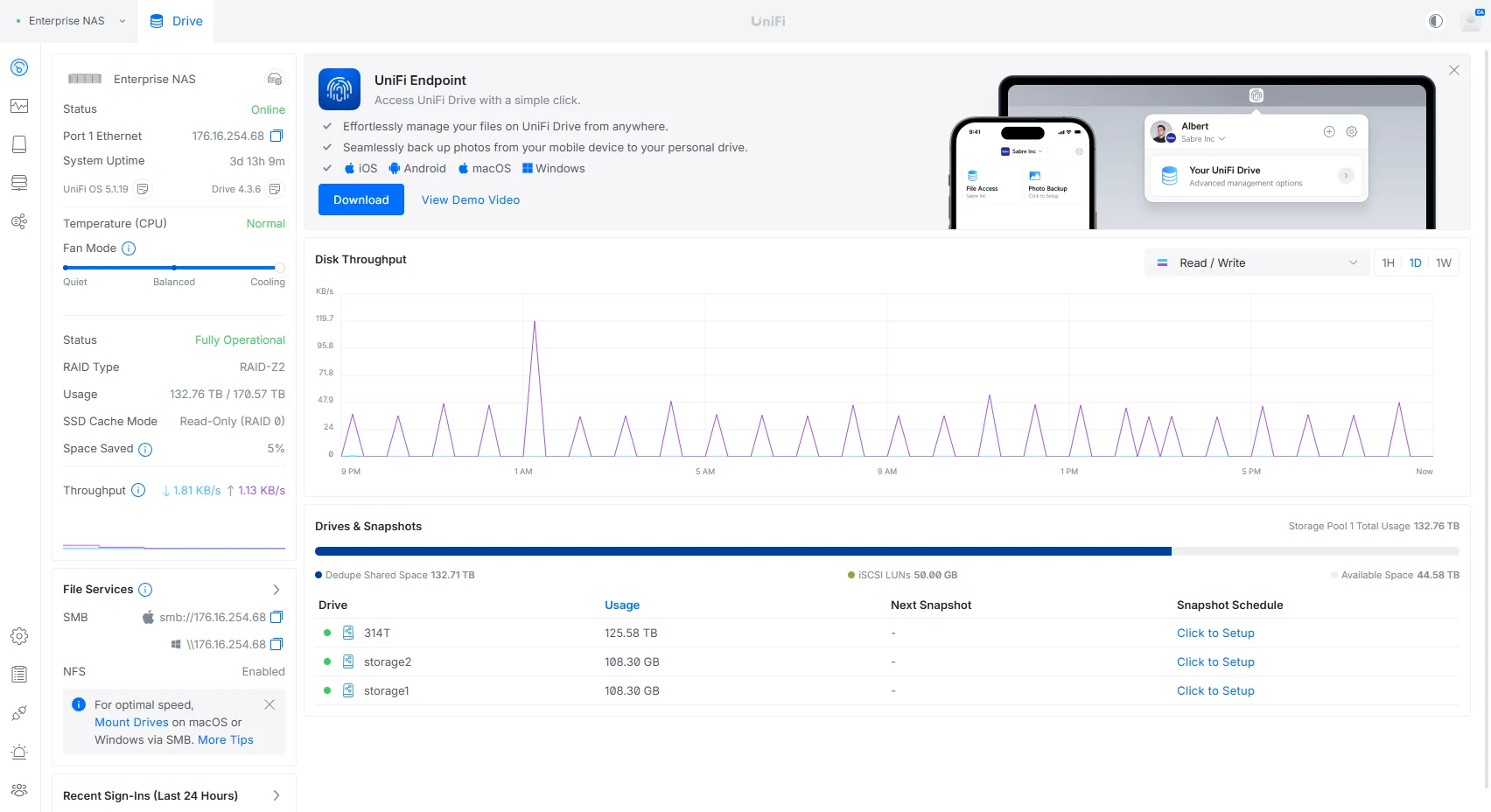Open the user account avatar
This screenshot has height=812, width=1491.
(1472, 21)
